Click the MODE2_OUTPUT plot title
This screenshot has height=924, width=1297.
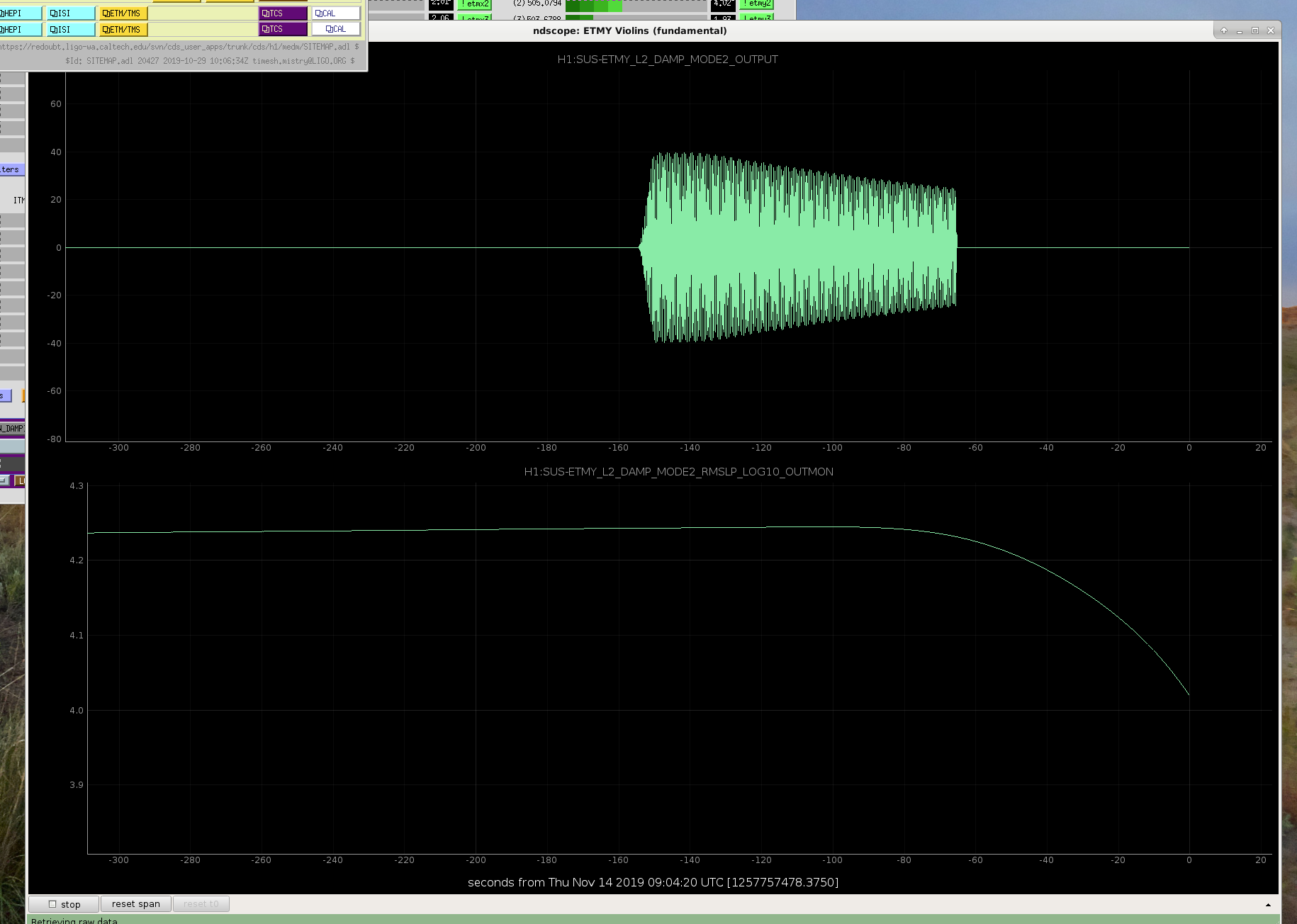click(x=668, y=60)
